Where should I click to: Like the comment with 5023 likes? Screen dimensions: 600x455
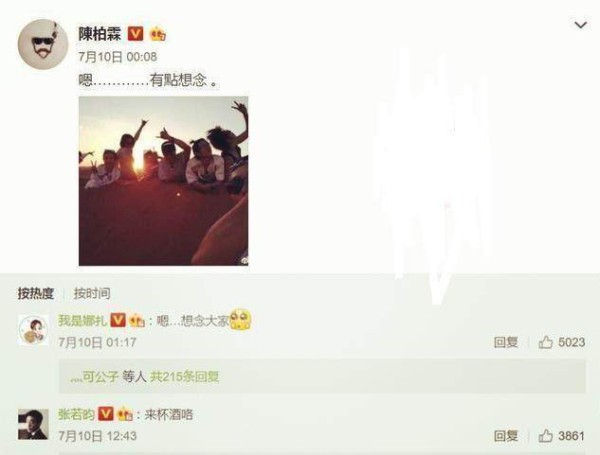tap(562, 342)
